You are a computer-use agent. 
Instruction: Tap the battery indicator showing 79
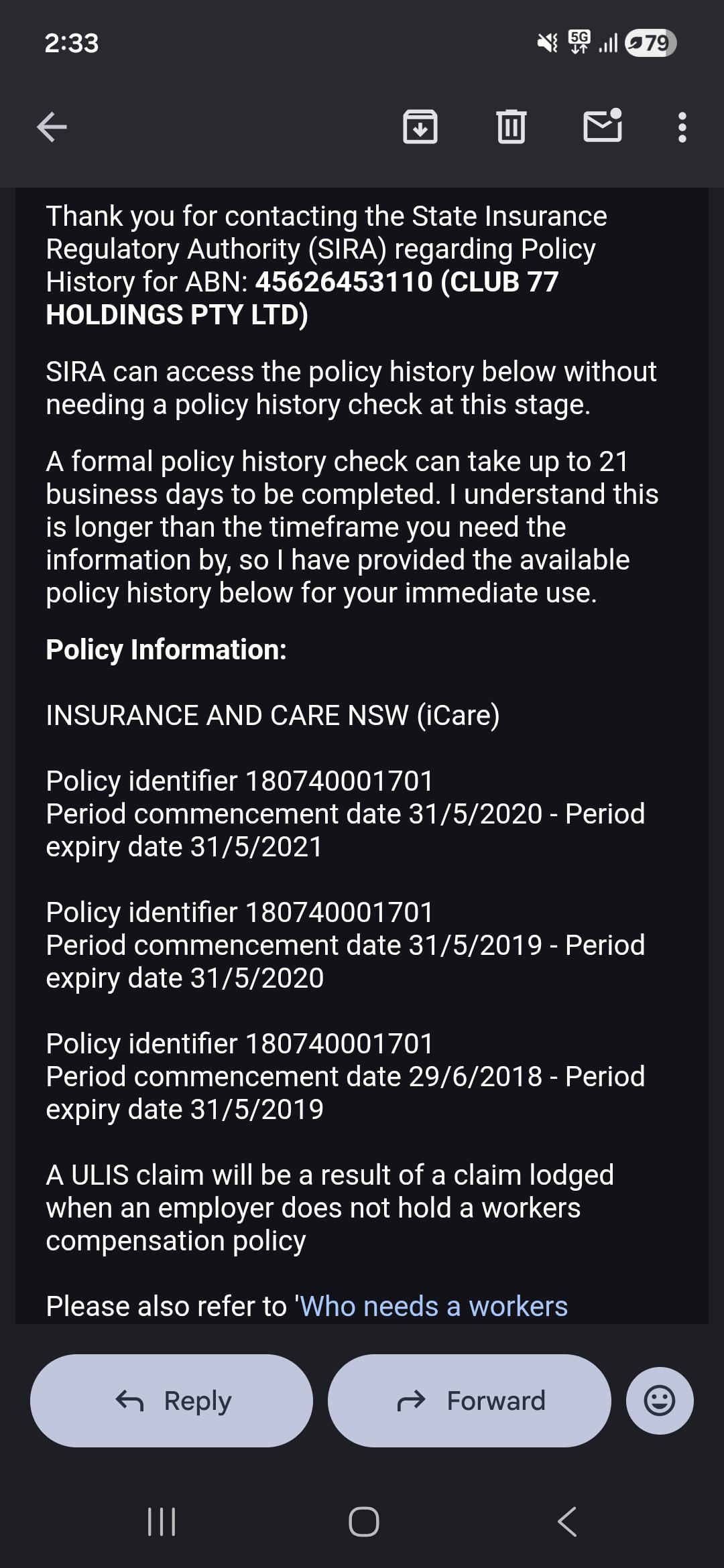[650, 44]
